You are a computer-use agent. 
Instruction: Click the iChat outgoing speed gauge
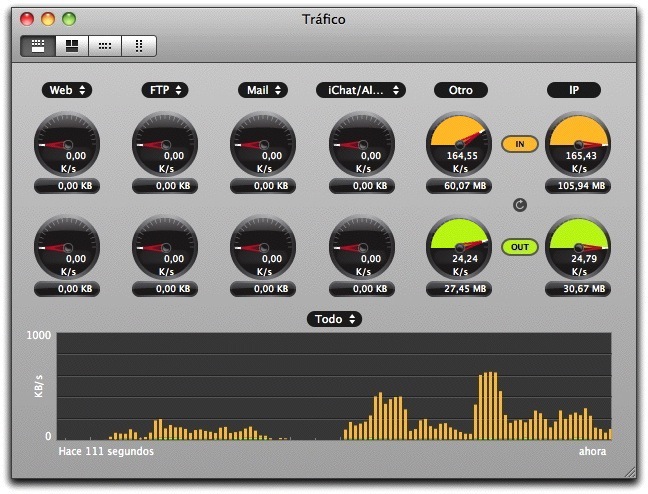point(362,247)
